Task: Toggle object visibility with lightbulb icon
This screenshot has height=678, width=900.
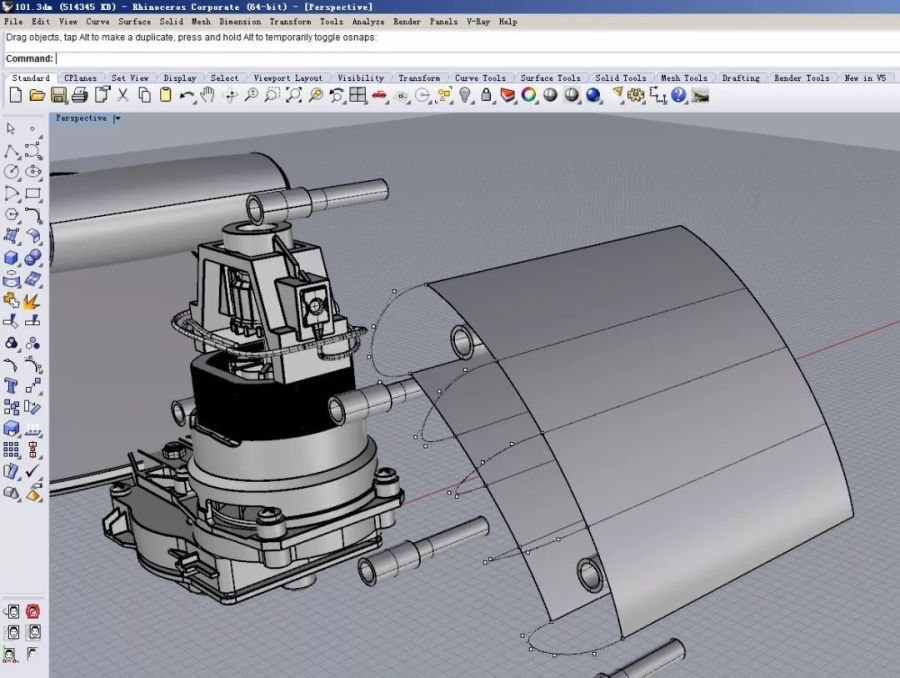Action: tap(465, 95)
